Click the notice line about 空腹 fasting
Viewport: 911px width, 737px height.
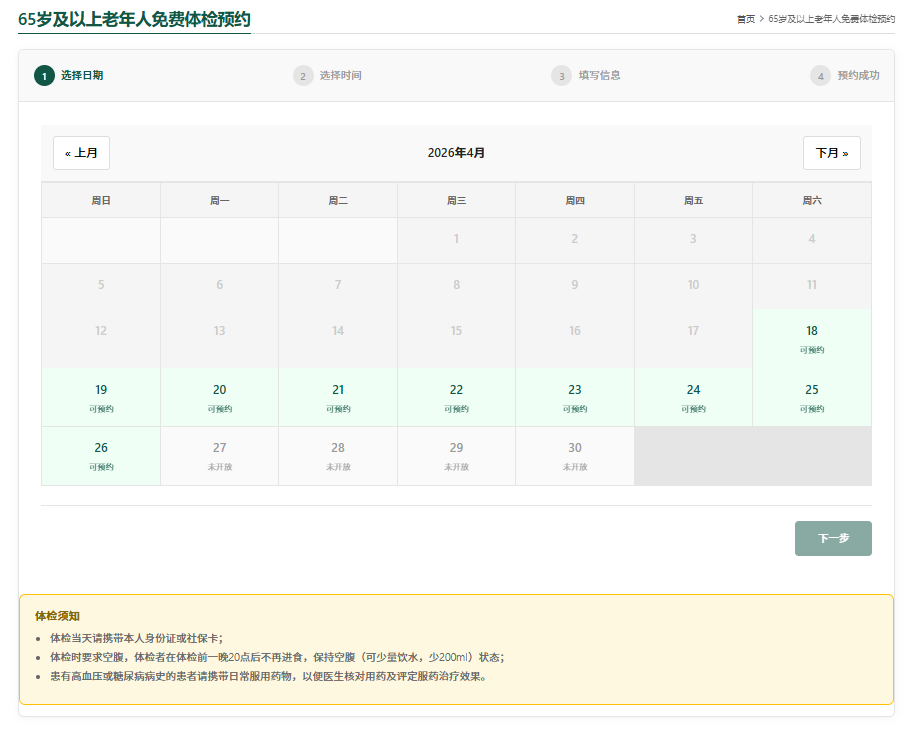(x=277, y=657)
